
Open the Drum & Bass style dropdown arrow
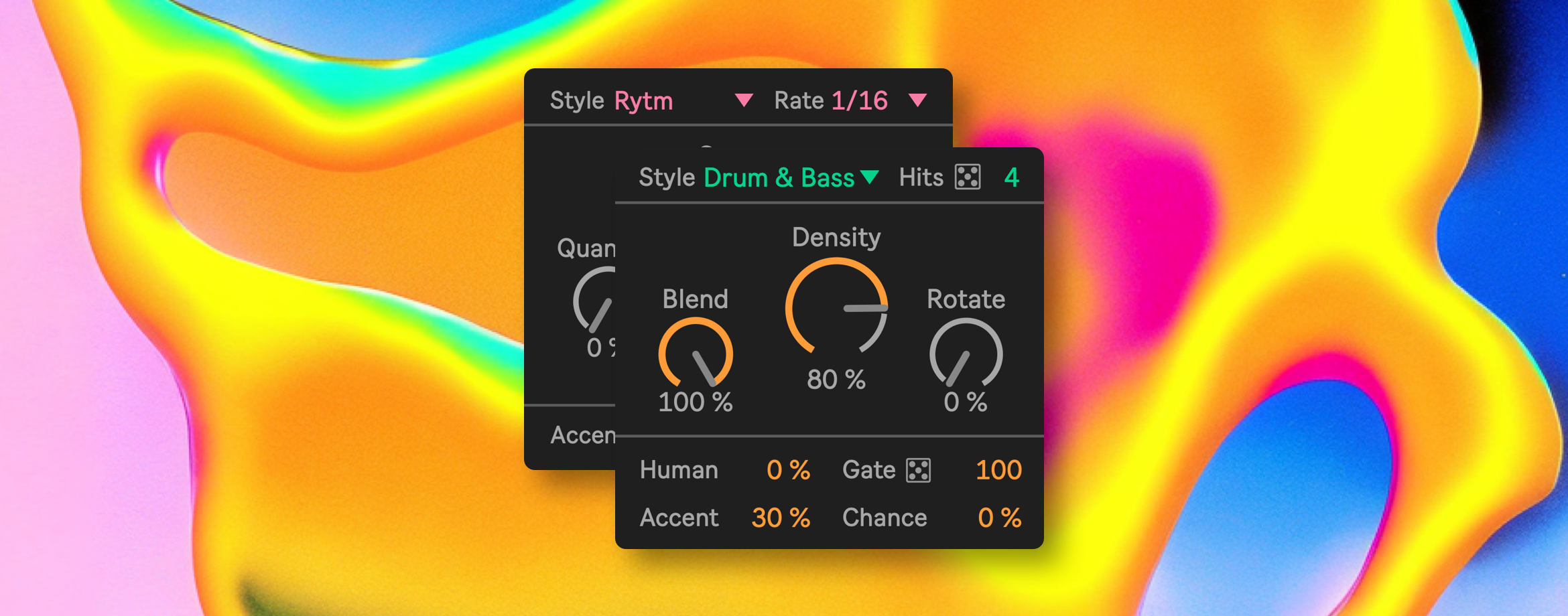click(x=870, y=177)
